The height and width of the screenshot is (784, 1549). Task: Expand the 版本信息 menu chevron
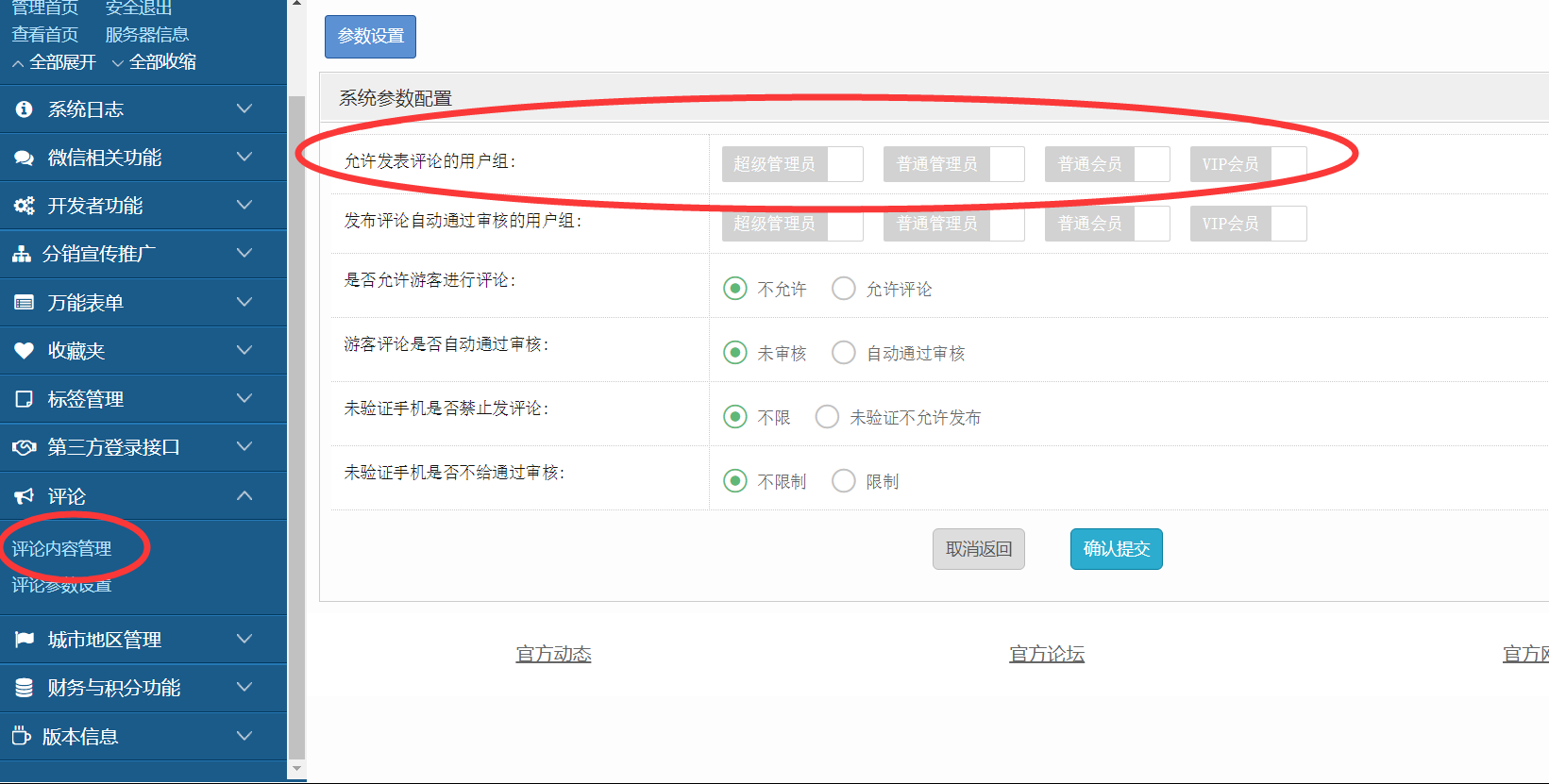pos(244,736)
